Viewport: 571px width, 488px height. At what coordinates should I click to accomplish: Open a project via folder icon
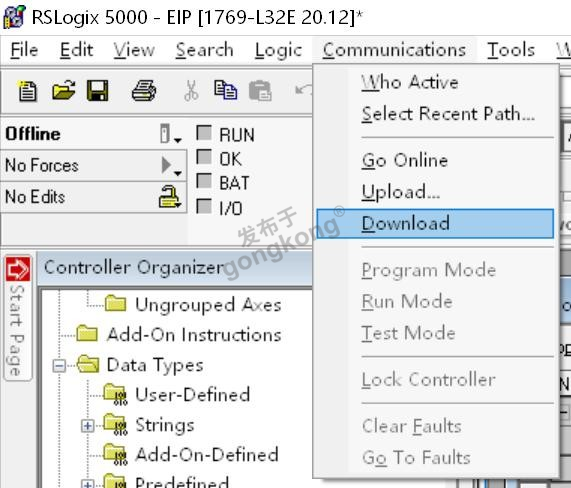[63, 90]
